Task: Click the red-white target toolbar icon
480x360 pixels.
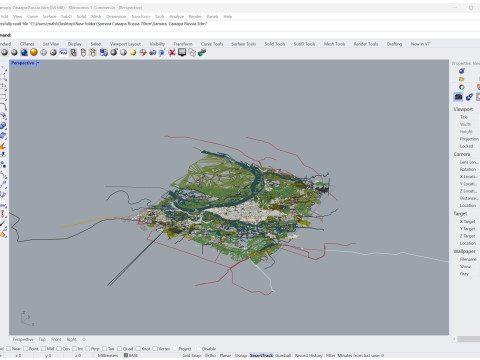Action: (143, 52)
